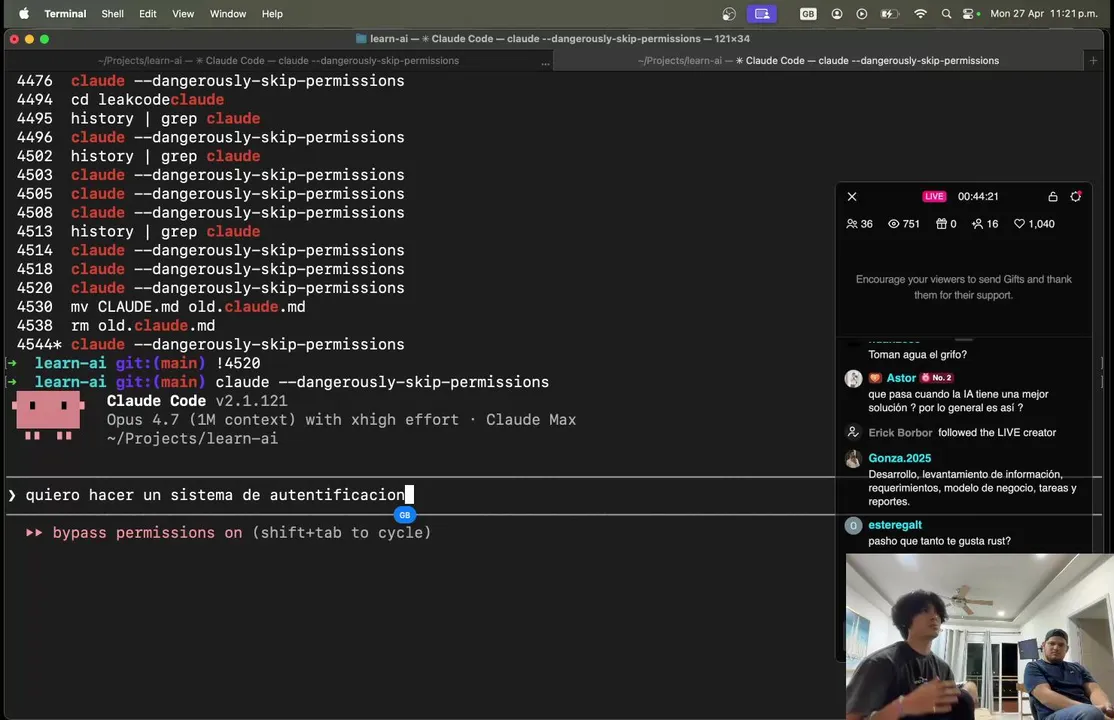Click the leftmost round status icon in menu bar
1114x720 pixels.
[x=729, y=14]
